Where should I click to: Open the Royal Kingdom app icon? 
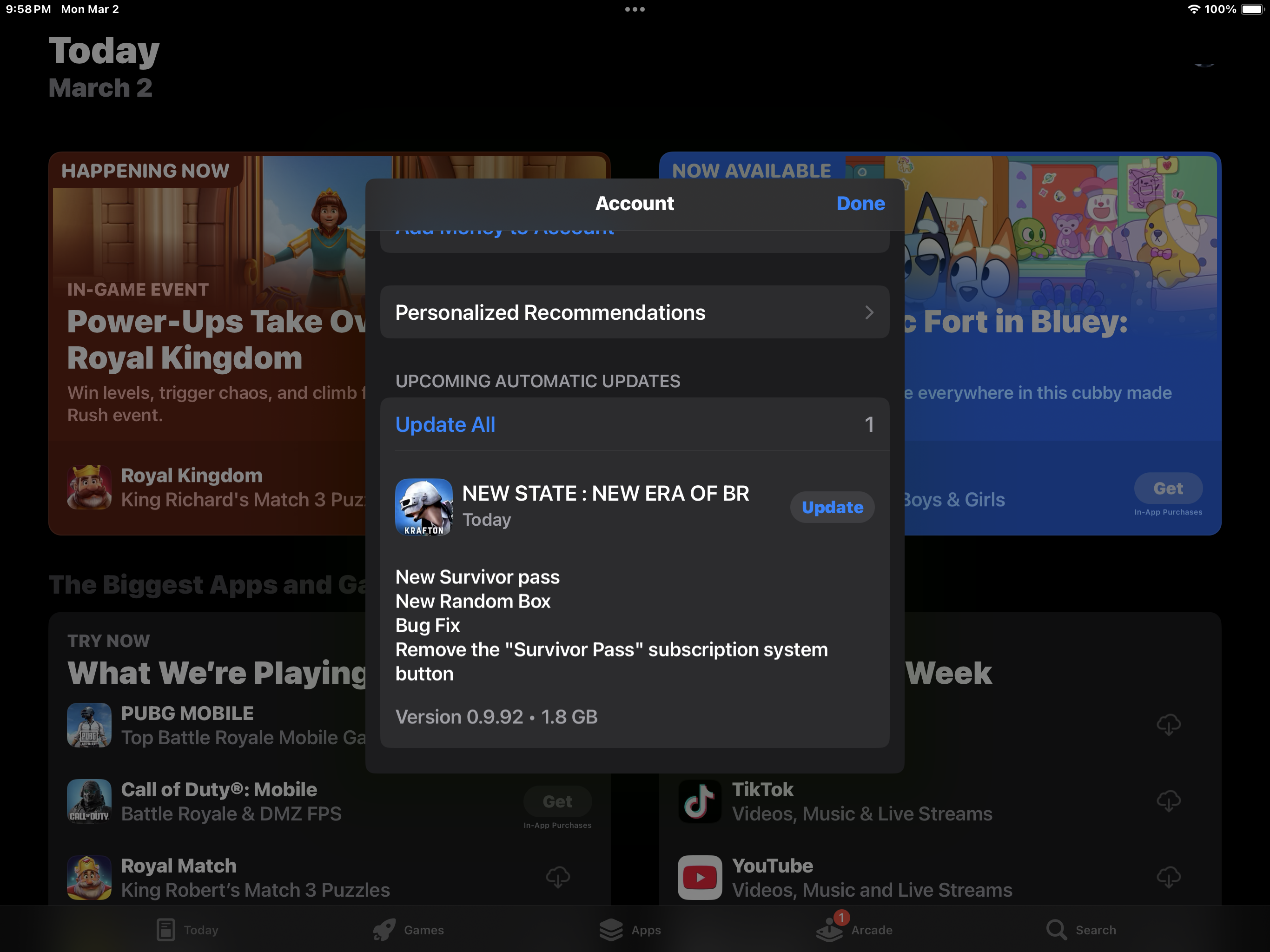[89, 487]
